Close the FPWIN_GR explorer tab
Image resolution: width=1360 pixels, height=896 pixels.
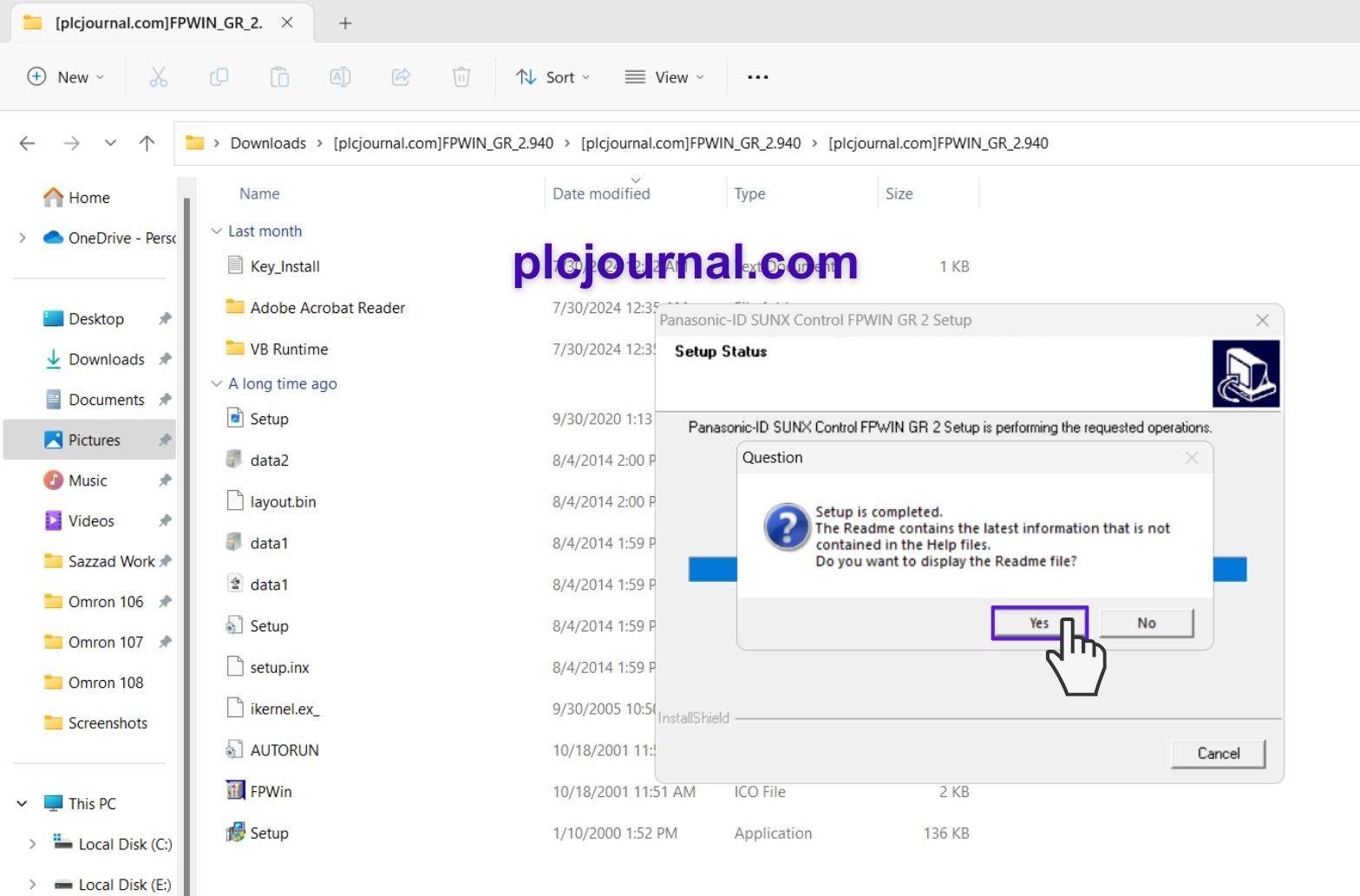287,23
